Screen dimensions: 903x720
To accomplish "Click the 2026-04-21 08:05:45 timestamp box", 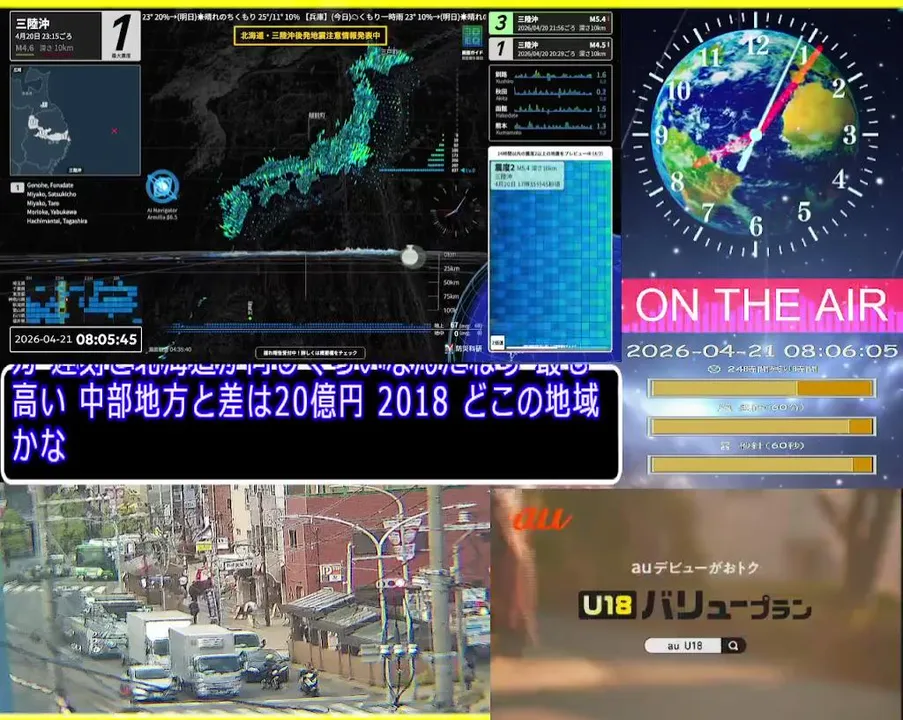I will coord(76,339).
